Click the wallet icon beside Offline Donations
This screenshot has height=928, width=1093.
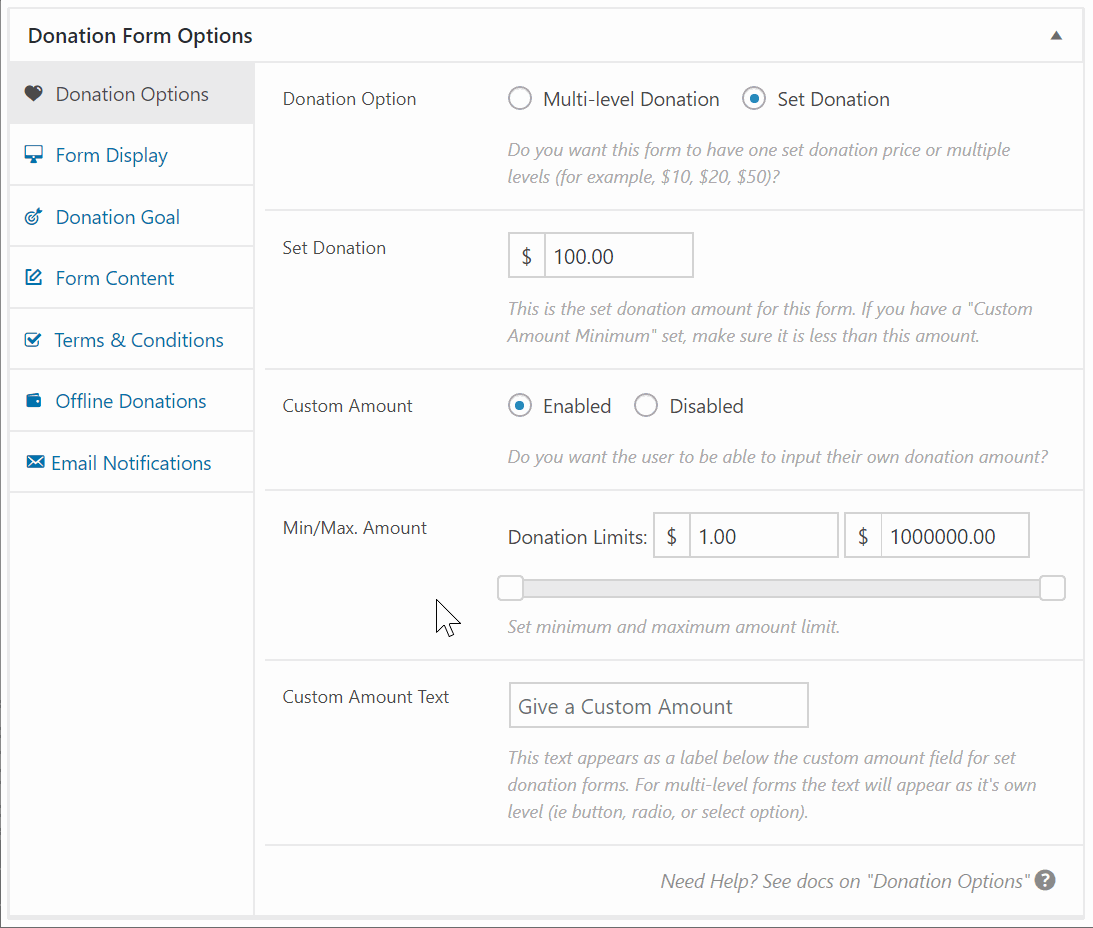pyautogui.click(x=33, y=400)
